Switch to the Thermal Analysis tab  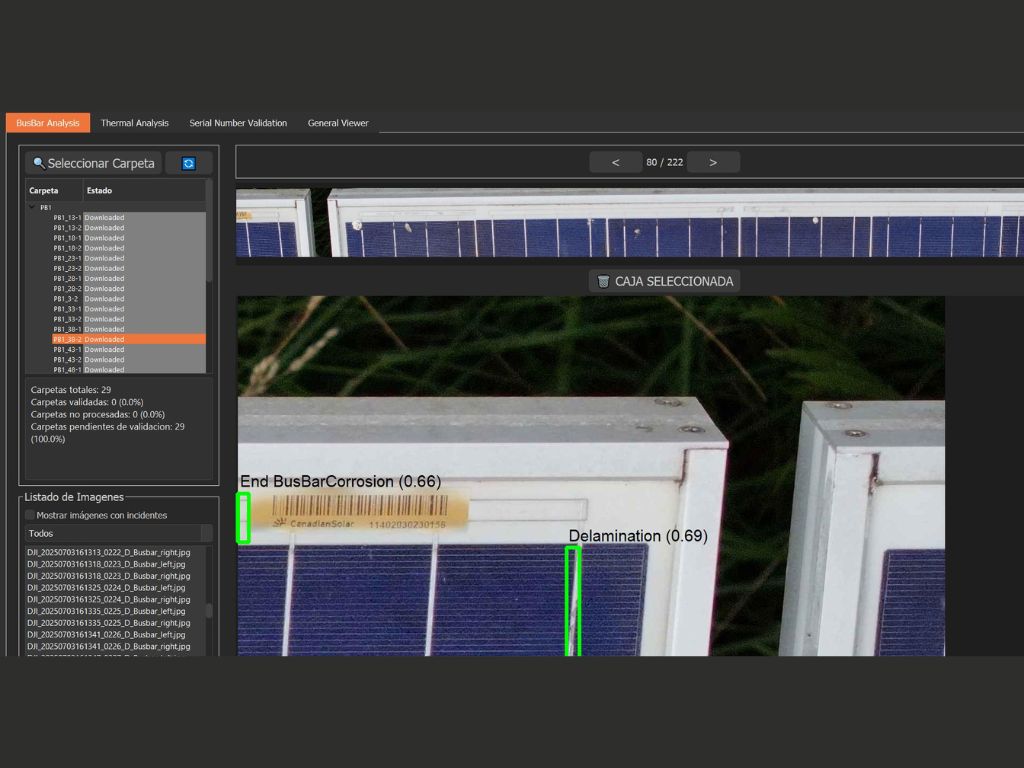pos(135,123)
